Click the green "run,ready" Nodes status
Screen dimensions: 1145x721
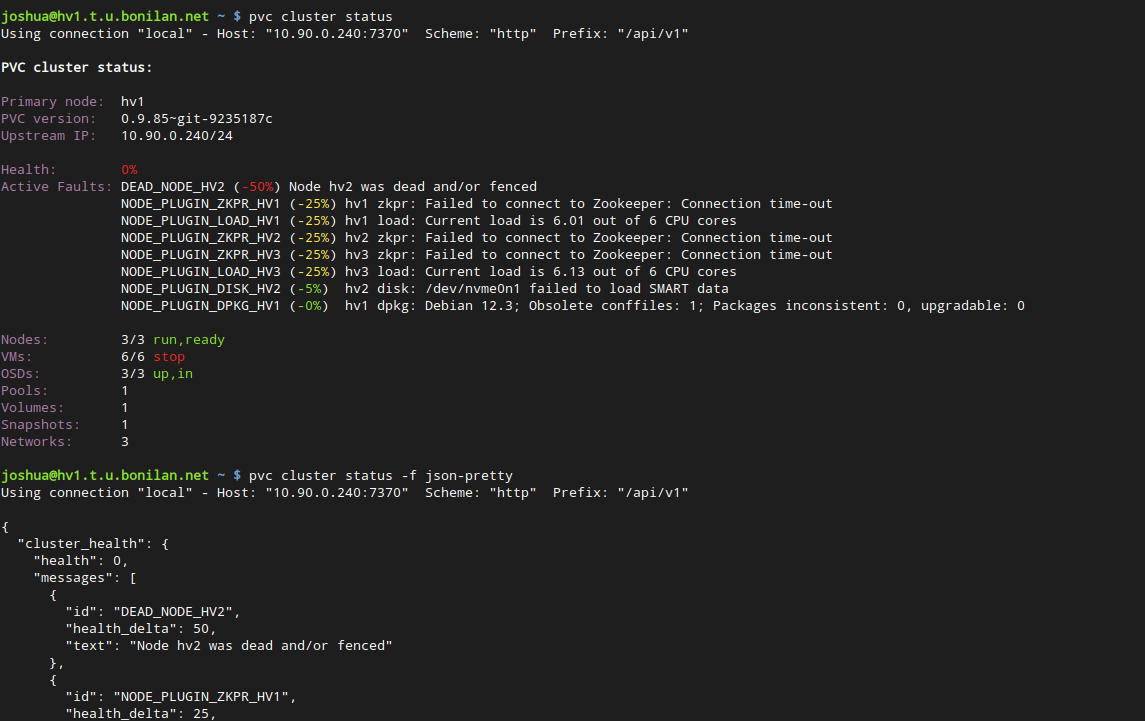coord(189,340)
